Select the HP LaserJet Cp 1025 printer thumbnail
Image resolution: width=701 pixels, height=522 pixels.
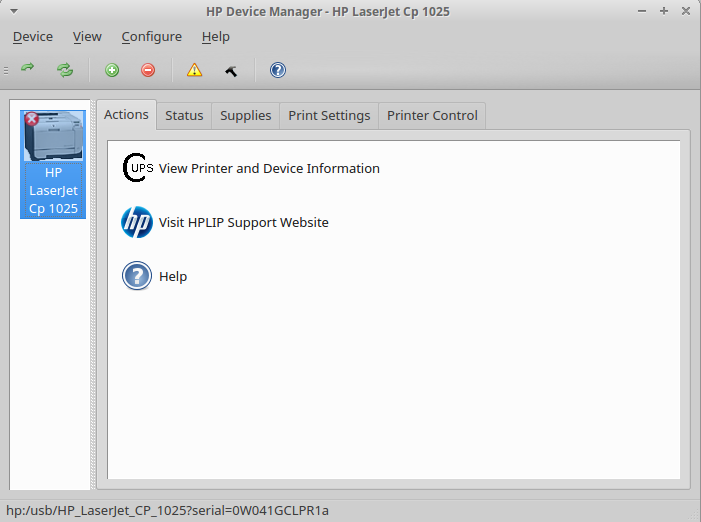pyautogui.click(x=53, y=136)
